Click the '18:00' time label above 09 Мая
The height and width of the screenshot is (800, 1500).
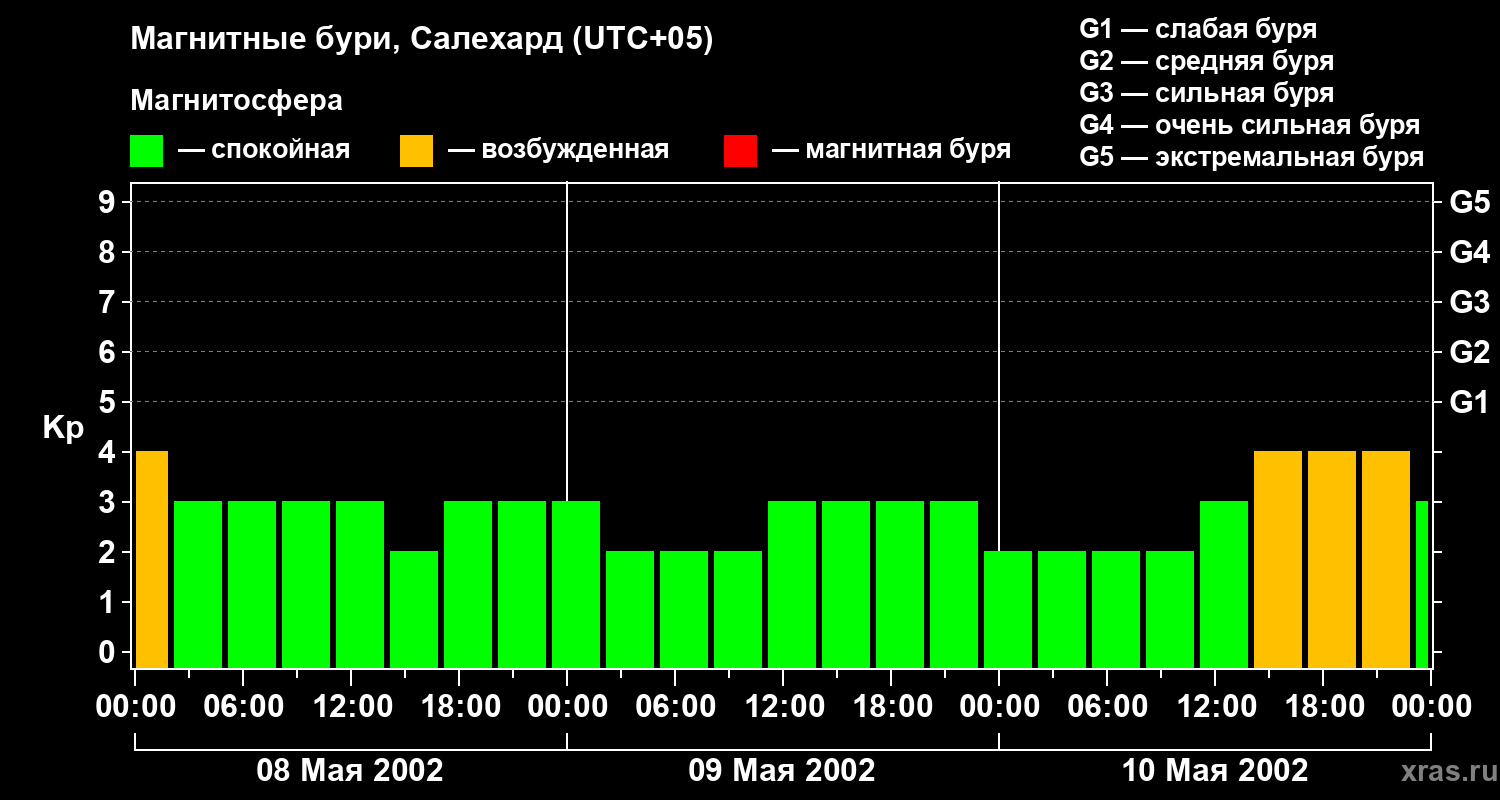click(x=891, y=707)
